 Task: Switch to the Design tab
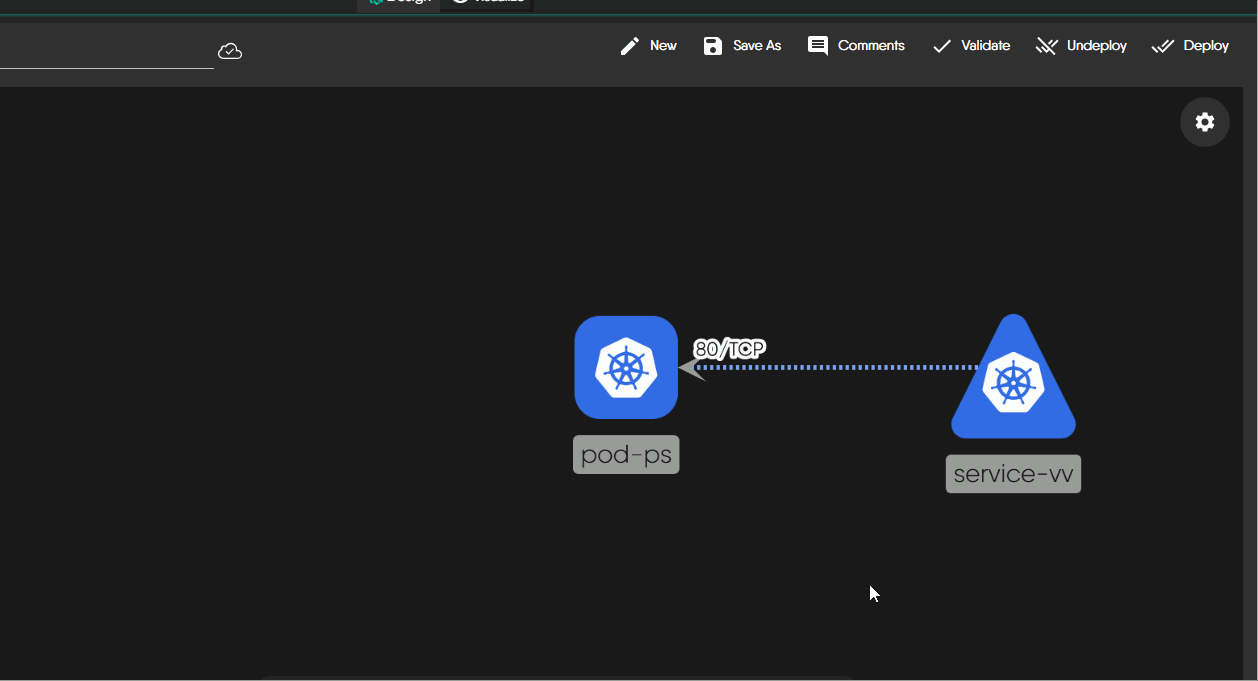point(397,1)
